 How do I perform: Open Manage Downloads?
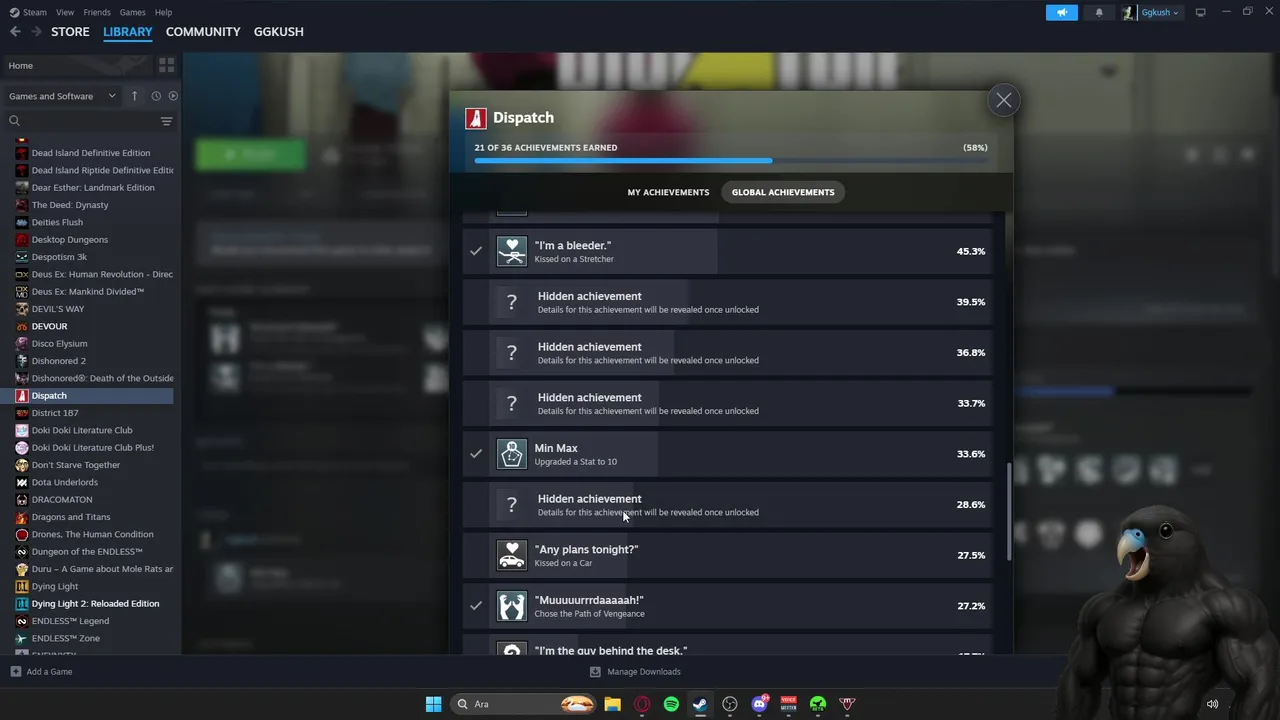pyautogui.click(x=635, y=672)
